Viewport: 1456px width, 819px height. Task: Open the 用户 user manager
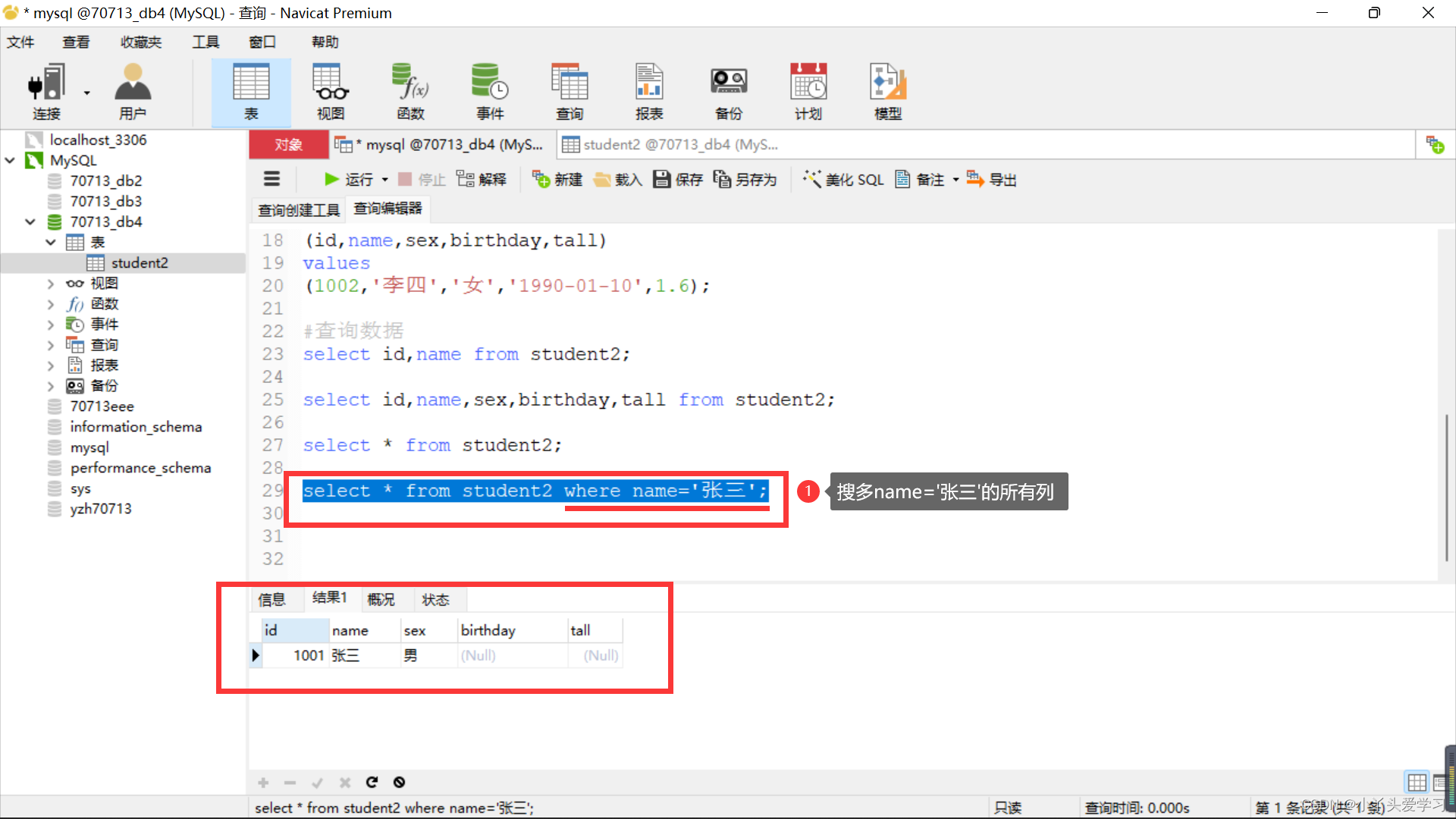(x=133, y=92)
